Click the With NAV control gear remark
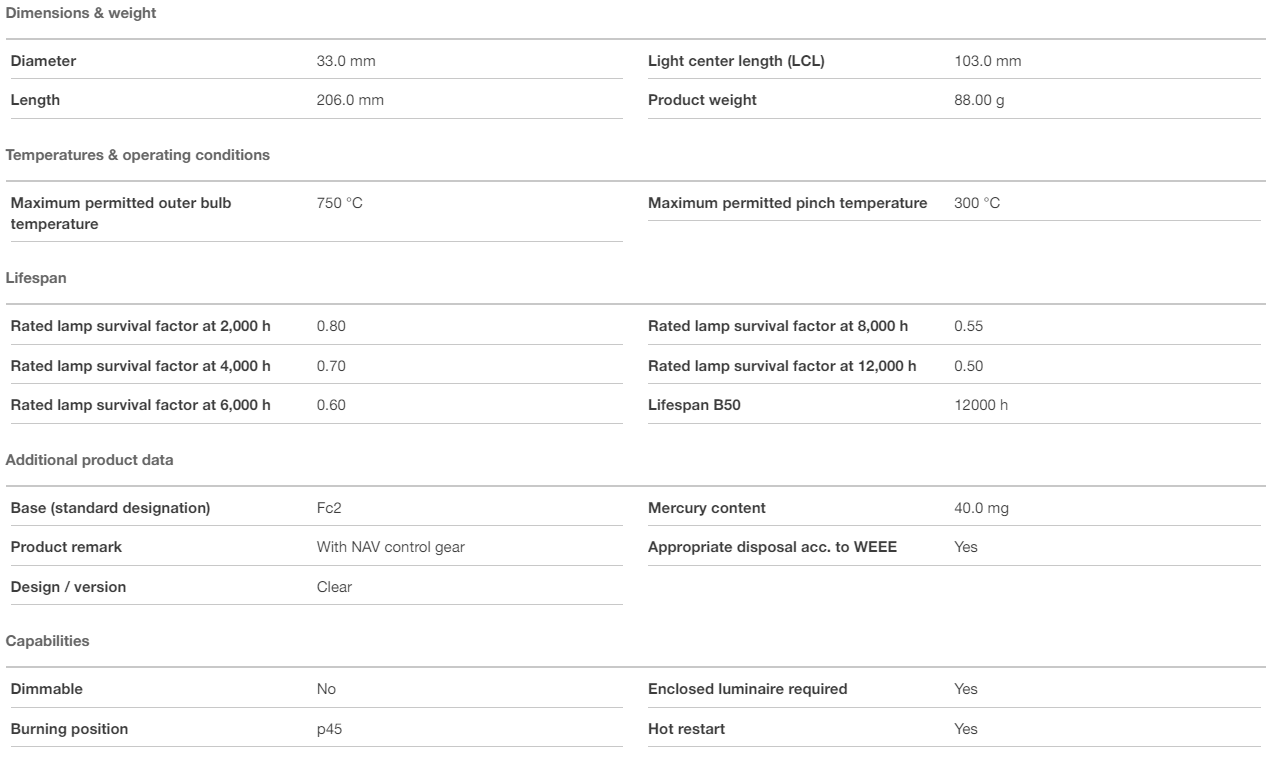 click(x=390, y=547)
